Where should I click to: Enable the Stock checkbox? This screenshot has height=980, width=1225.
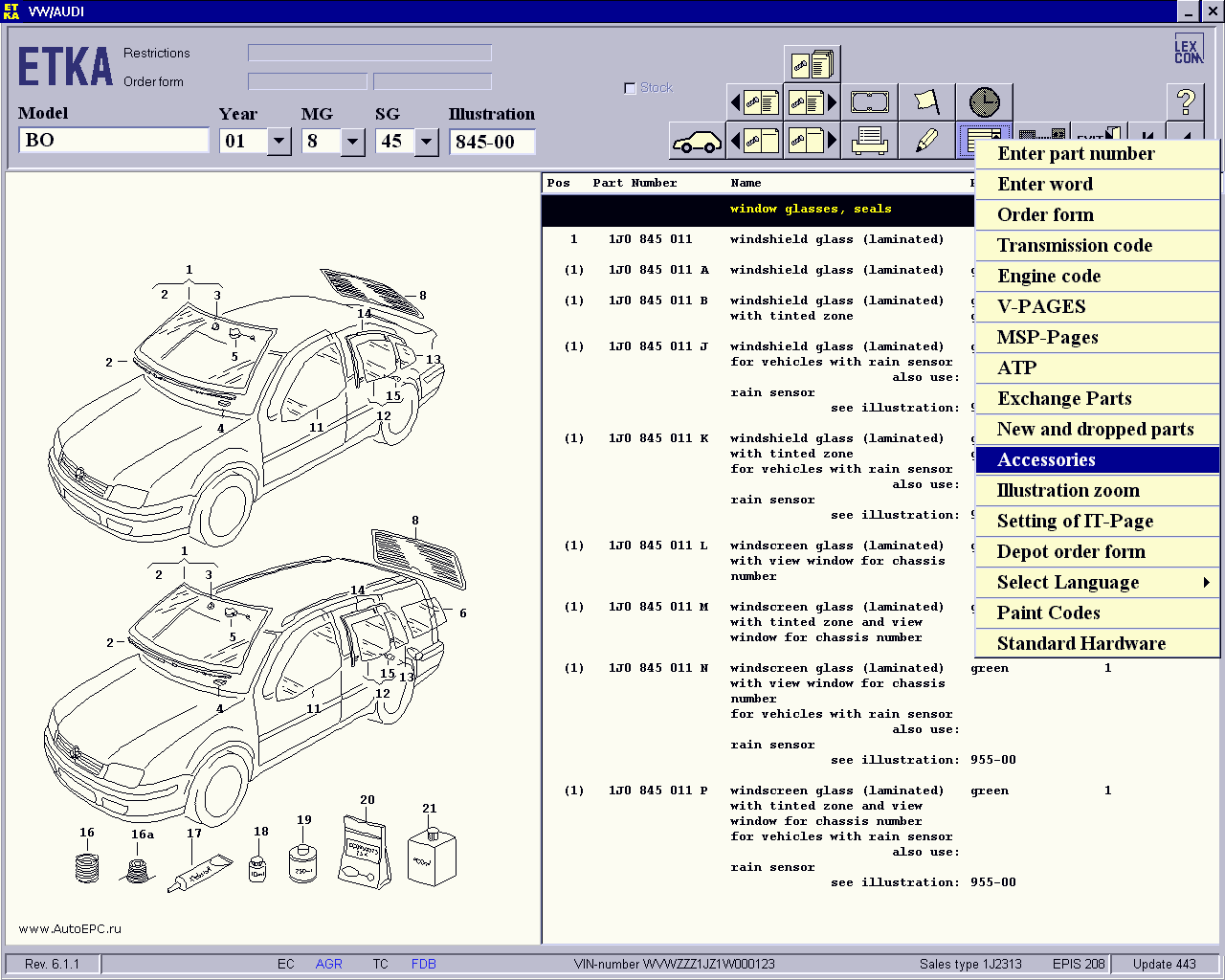630,88
